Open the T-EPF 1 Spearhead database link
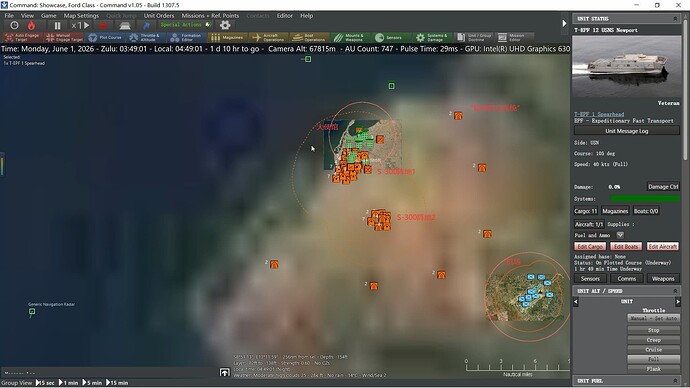 coord(599,114)
